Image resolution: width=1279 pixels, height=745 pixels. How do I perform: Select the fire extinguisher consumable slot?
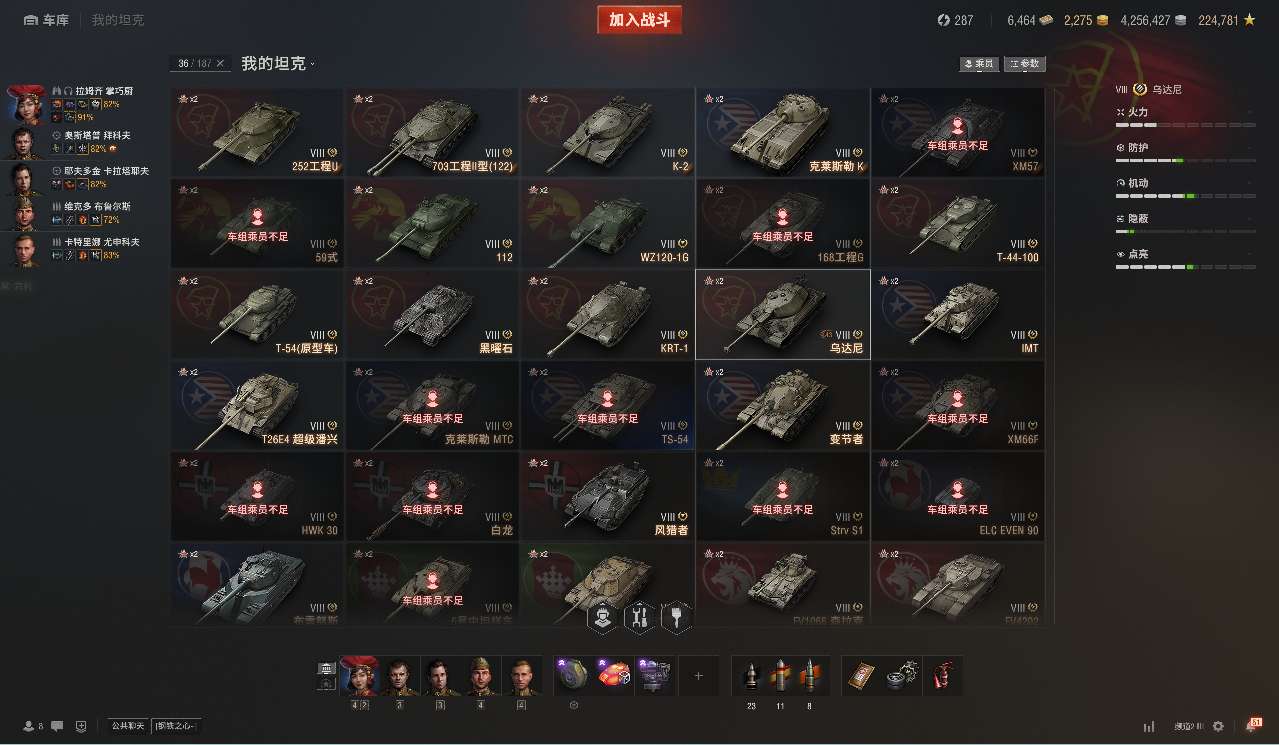click(x=944, y=676)
